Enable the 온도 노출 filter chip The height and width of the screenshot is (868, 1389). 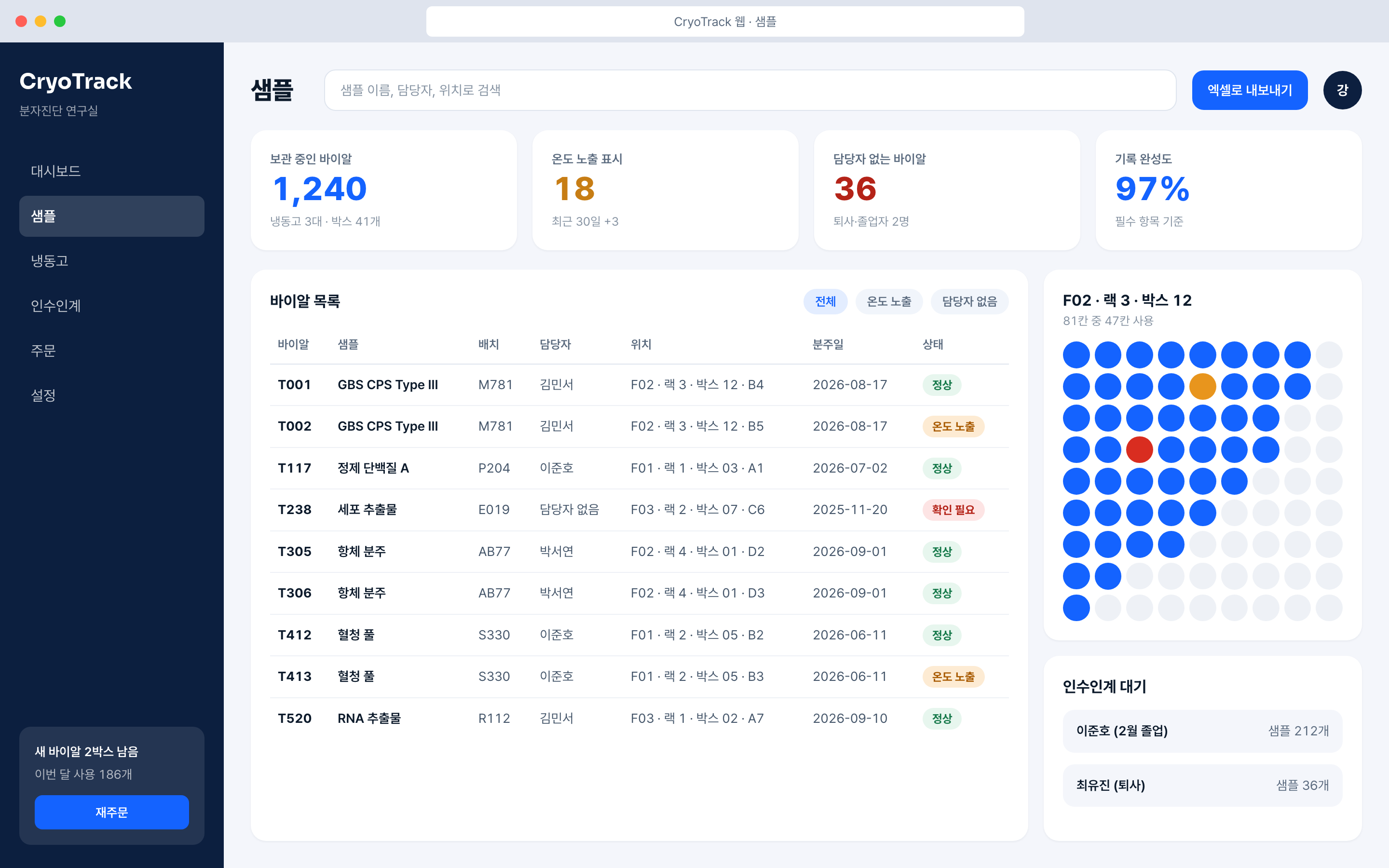[x=888, y=301]
